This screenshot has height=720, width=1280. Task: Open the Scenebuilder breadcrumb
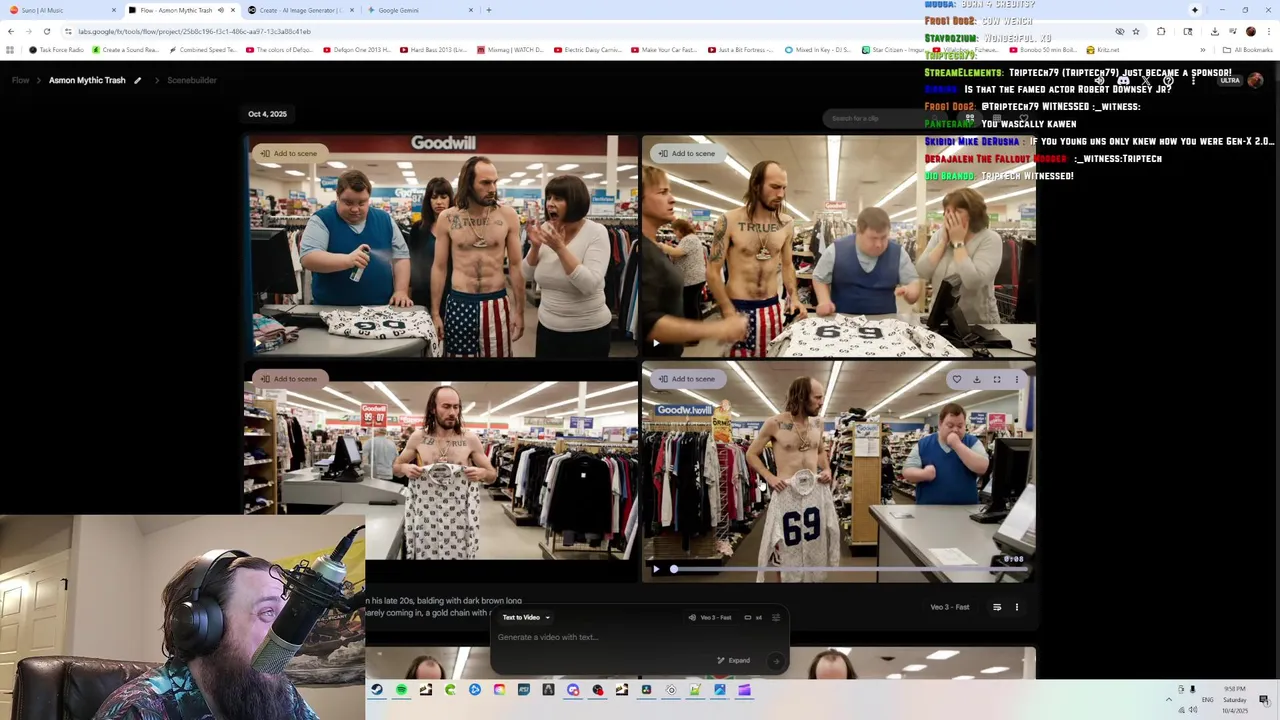tap(192, 80)
